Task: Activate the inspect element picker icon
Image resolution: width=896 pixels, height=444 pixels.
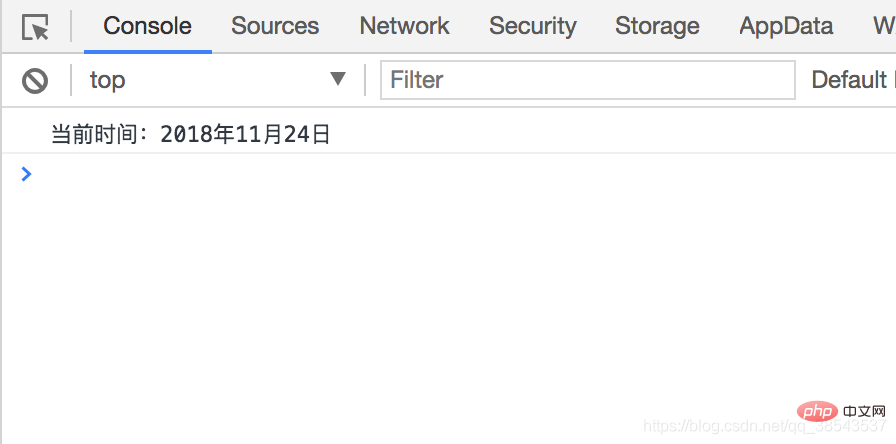Action: (35, 27)
